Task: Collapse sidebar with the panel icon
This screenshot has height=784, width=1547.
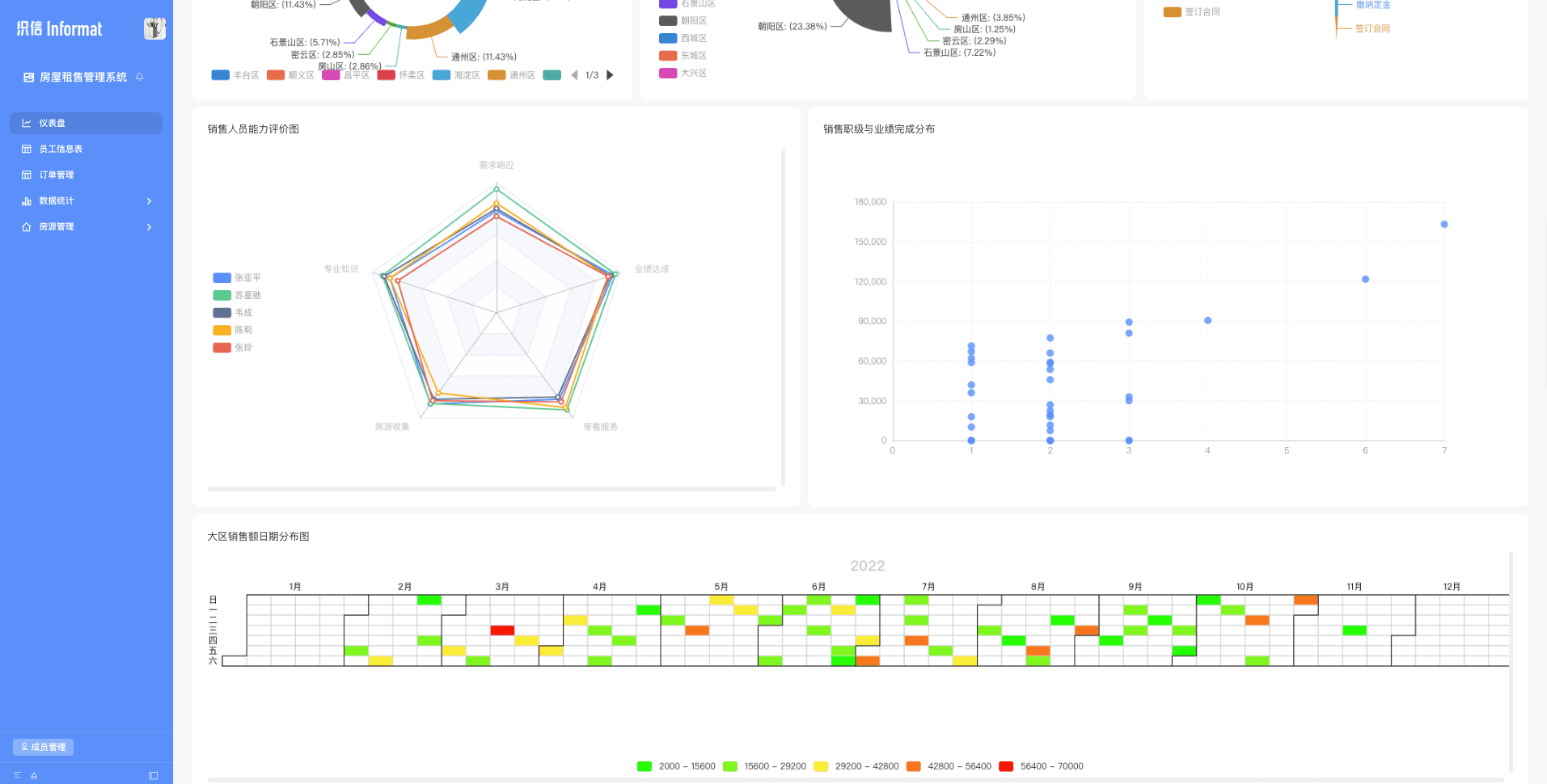Action: pos(154,775)
